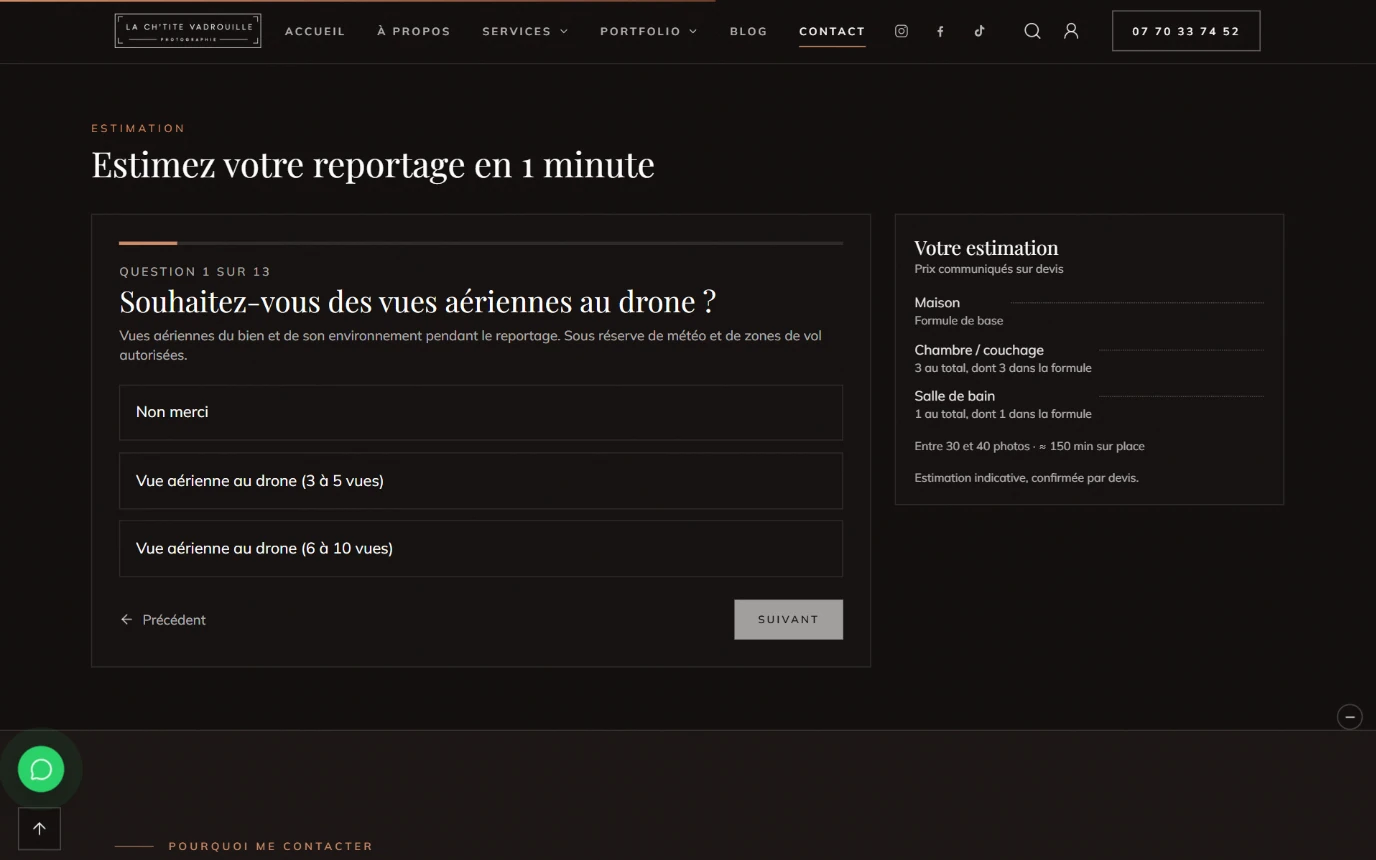The height and width of the screenshot is (860, 1376).
Task: Open the Facebook page icon
Action: (x=940, y=31)
